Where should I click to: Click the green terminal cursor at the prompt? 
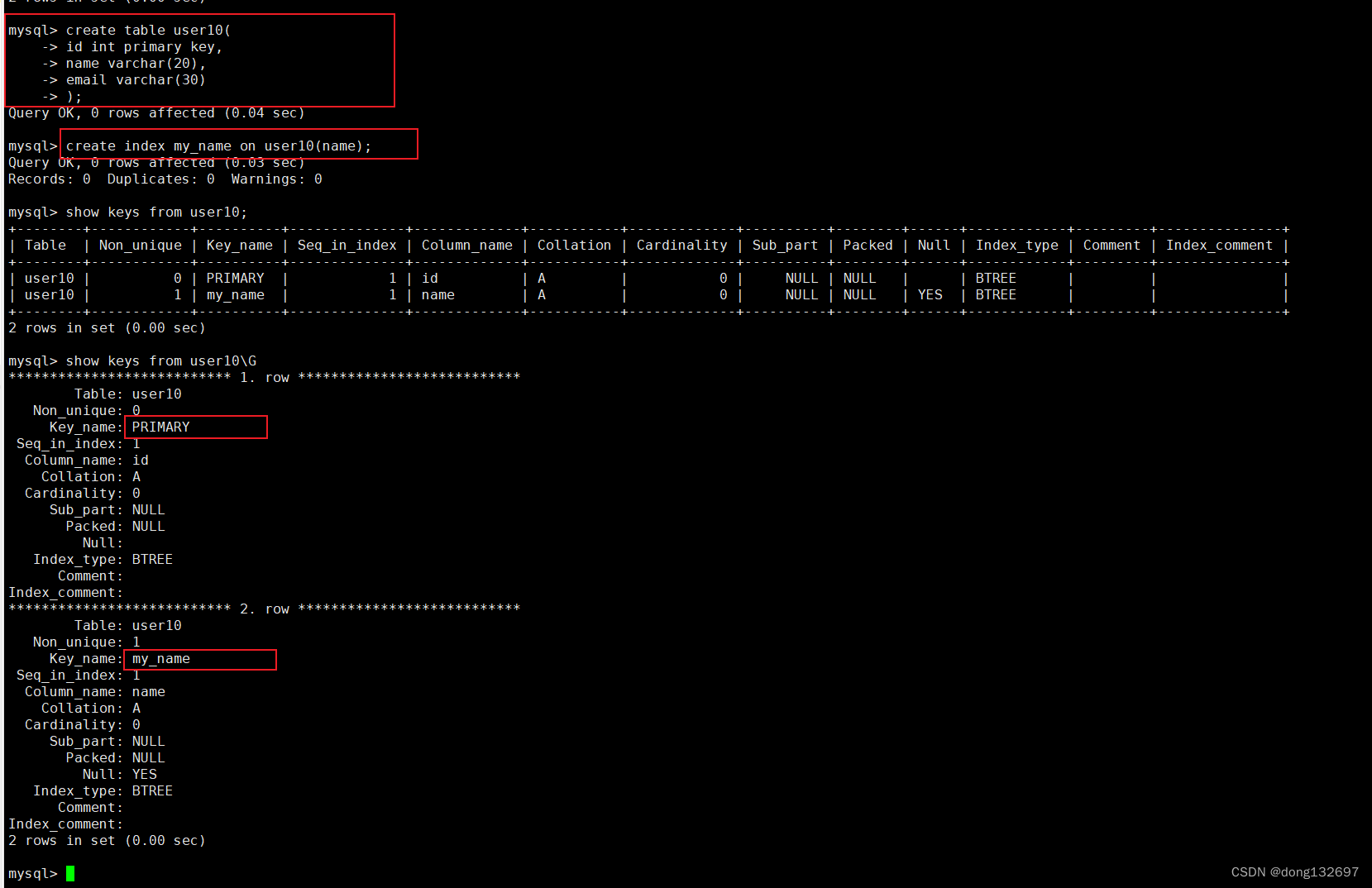[x=70, y=873]
